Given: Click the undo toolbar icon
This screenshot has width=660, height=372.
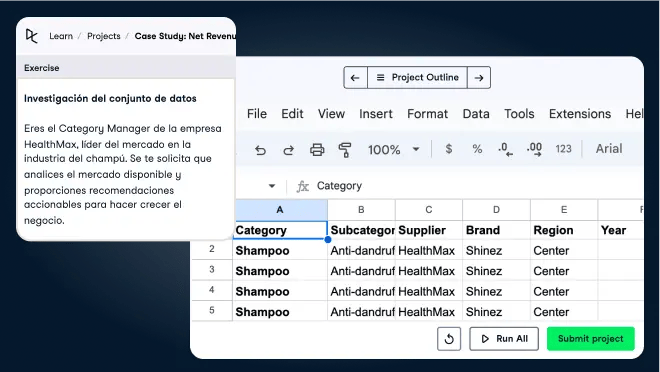Looking at the screenshot, I should pyautogui.click(x=261, y=149).
